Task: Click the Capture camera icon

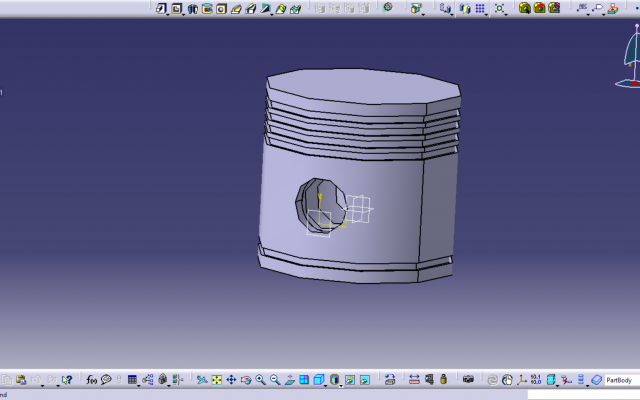Action: coord(468,380)
